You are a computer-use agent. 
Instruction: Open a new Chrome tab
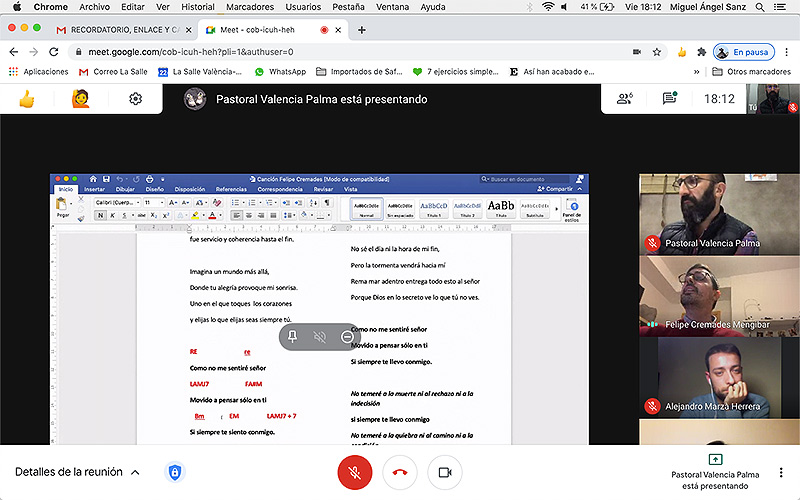362,30
